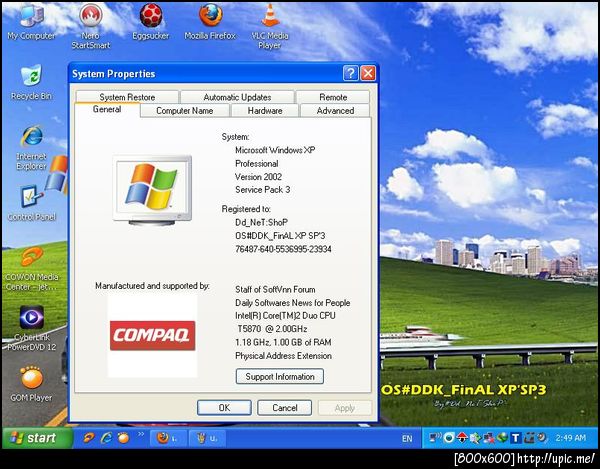The height and width of the screenshot is (469, 600).
Task: Switch to System Restore tab
Action: point(127,97)
